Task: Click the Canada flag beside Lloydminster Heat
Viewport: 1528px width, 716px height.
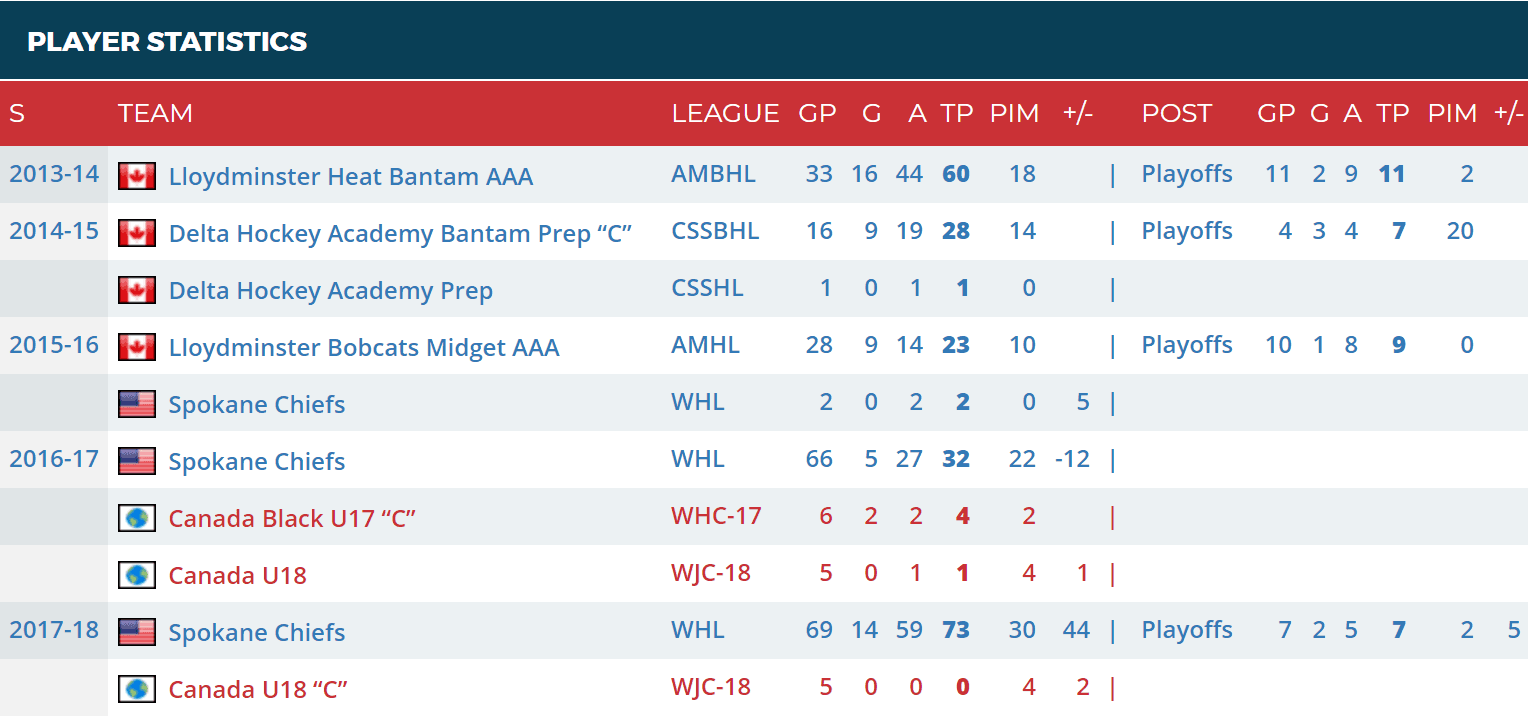Action: click(x=136, y=177)
